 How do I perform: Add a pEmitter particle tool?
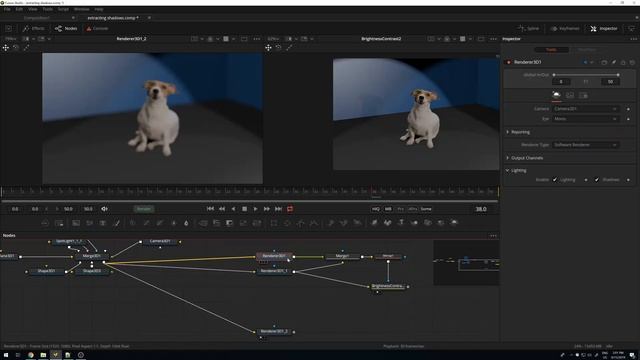click(331, 223)
